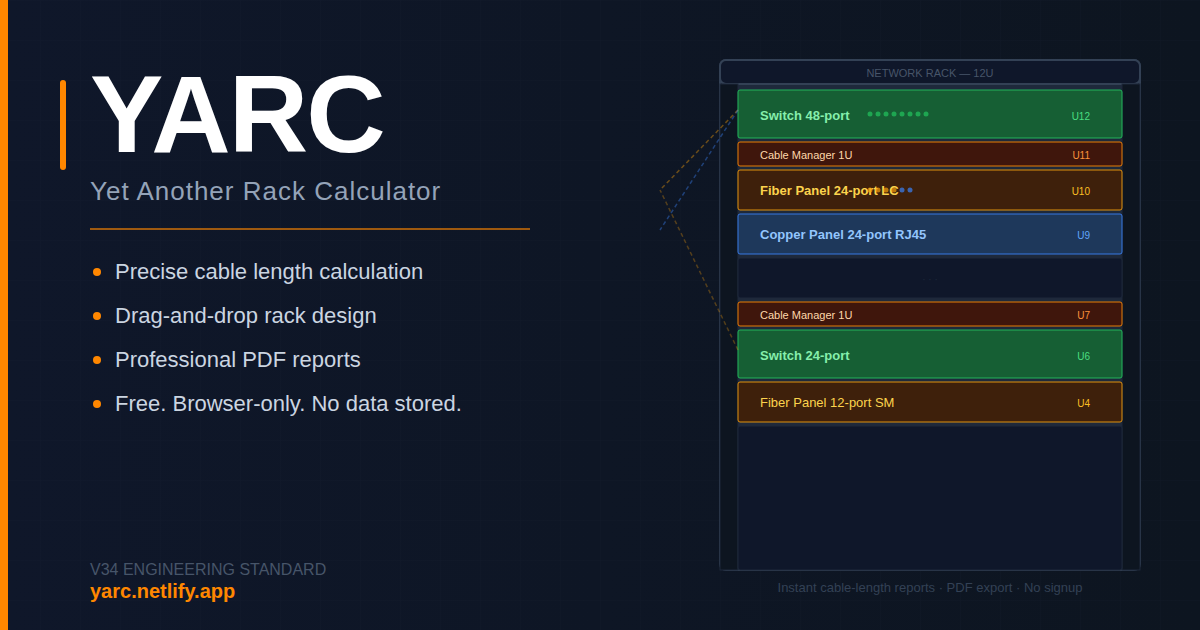Select the Fiber Panel 12-port SM device
The height and width of the screenshot is (630, 1200).
930,402
